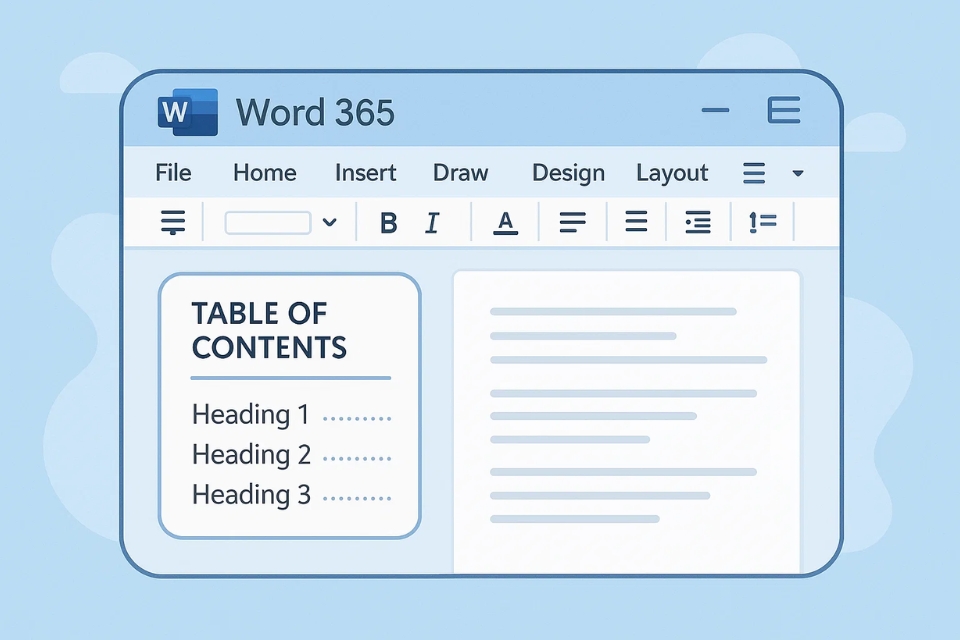Viewport: 960px width, 640px height.
Task: Toggle bold formatting in the toolbar
Action: [388, 222]
